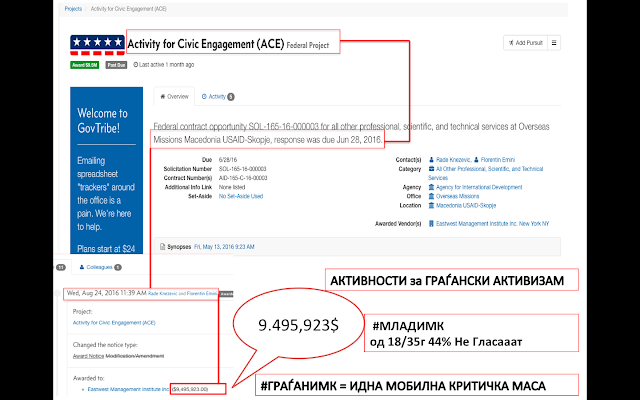Open Activity for Civic Engagement (ACE) project link
The width and height of the screenshot is (640, 400).
pos(114,322)
